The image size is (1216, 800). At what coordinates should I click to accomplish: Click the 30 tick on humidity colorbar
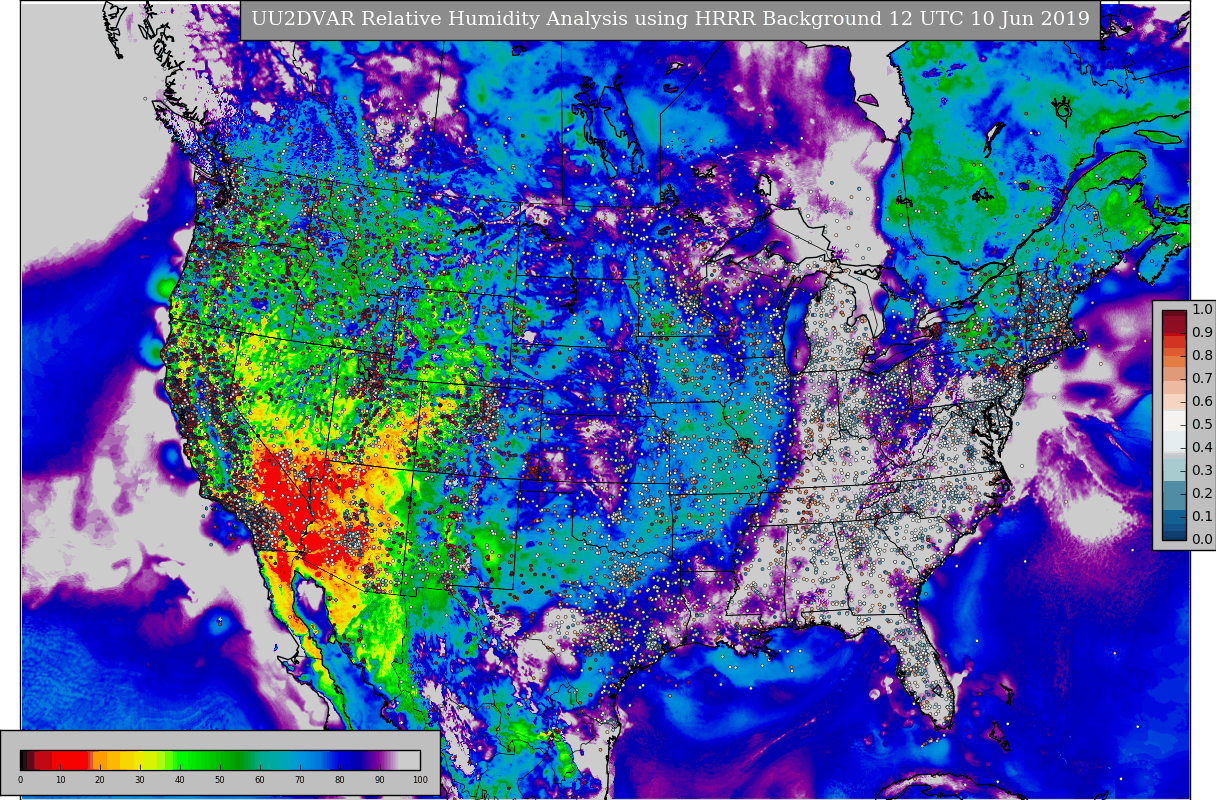tap(140, 780)
